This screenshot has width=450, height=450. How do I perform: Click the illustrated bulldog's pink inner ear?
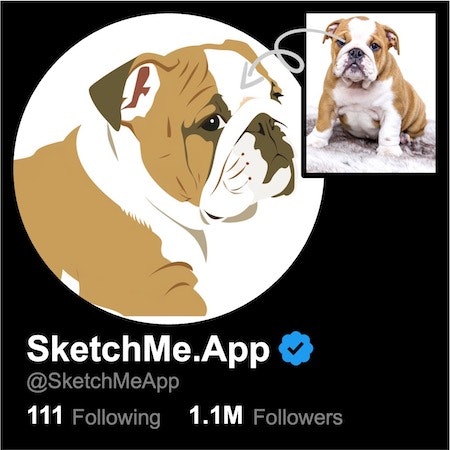click(140, 87)
